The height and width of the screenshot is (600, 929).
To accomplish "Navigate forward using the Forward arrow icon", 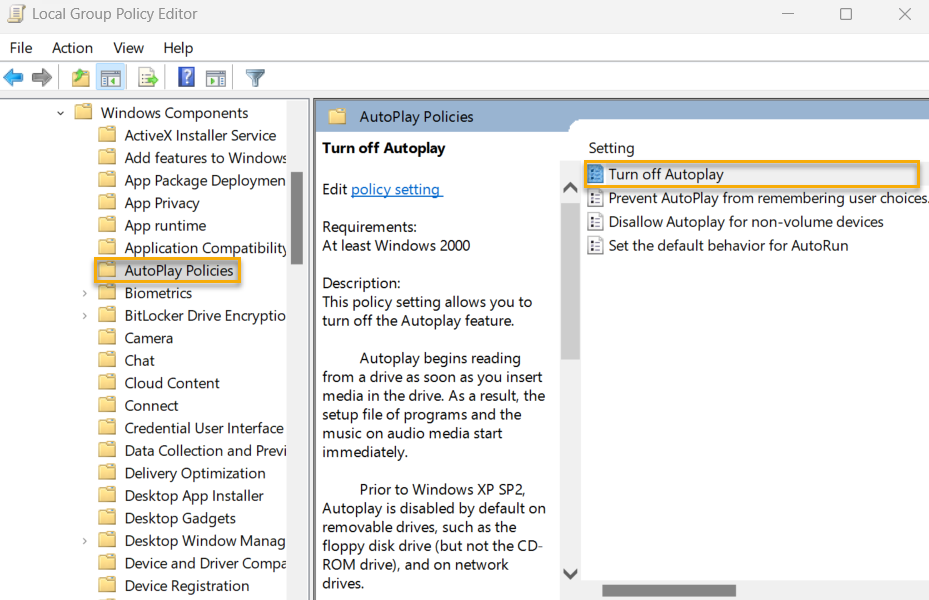I will tap(41, 77).
